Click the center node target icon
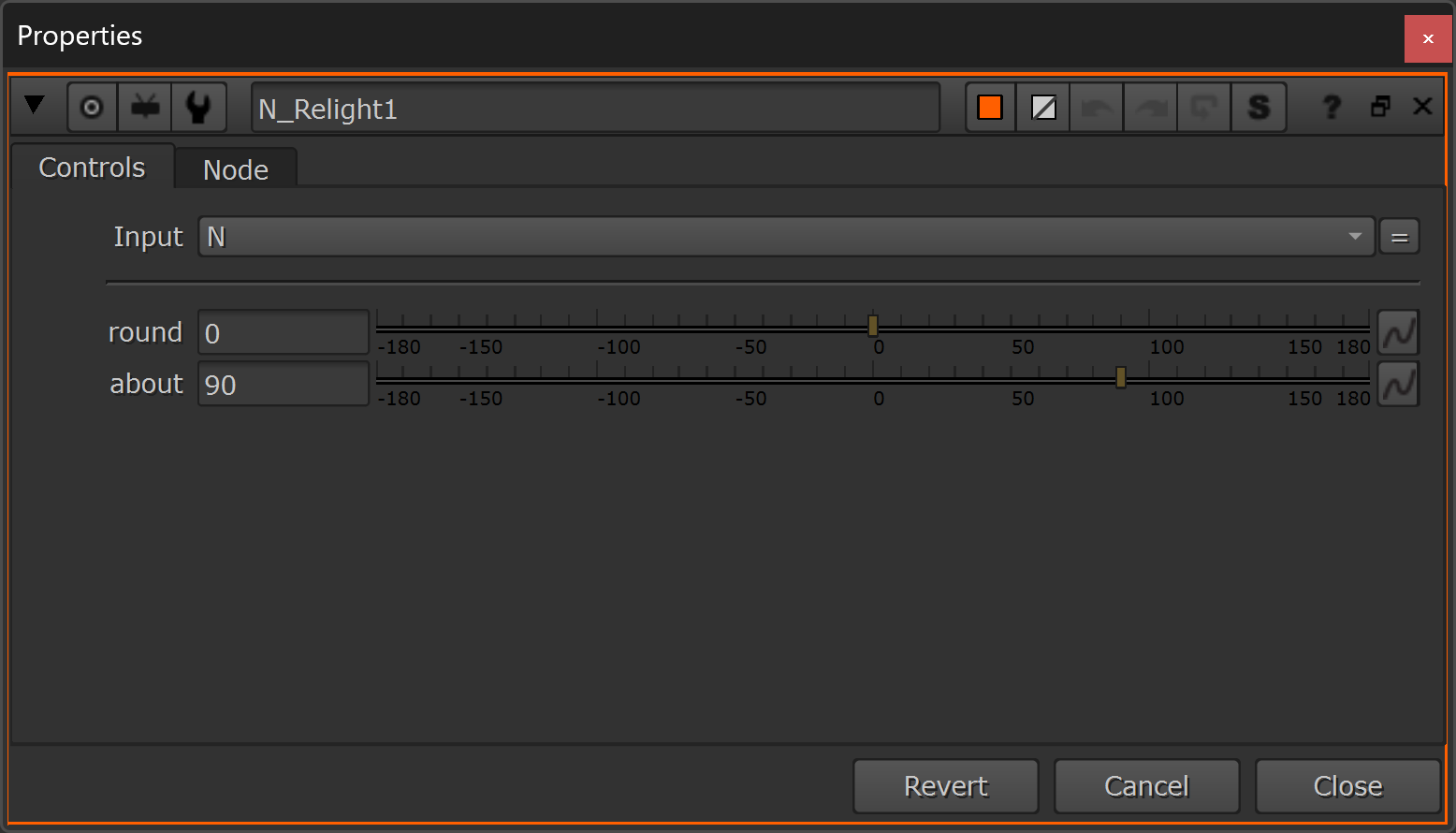 (x=92, y=108)
